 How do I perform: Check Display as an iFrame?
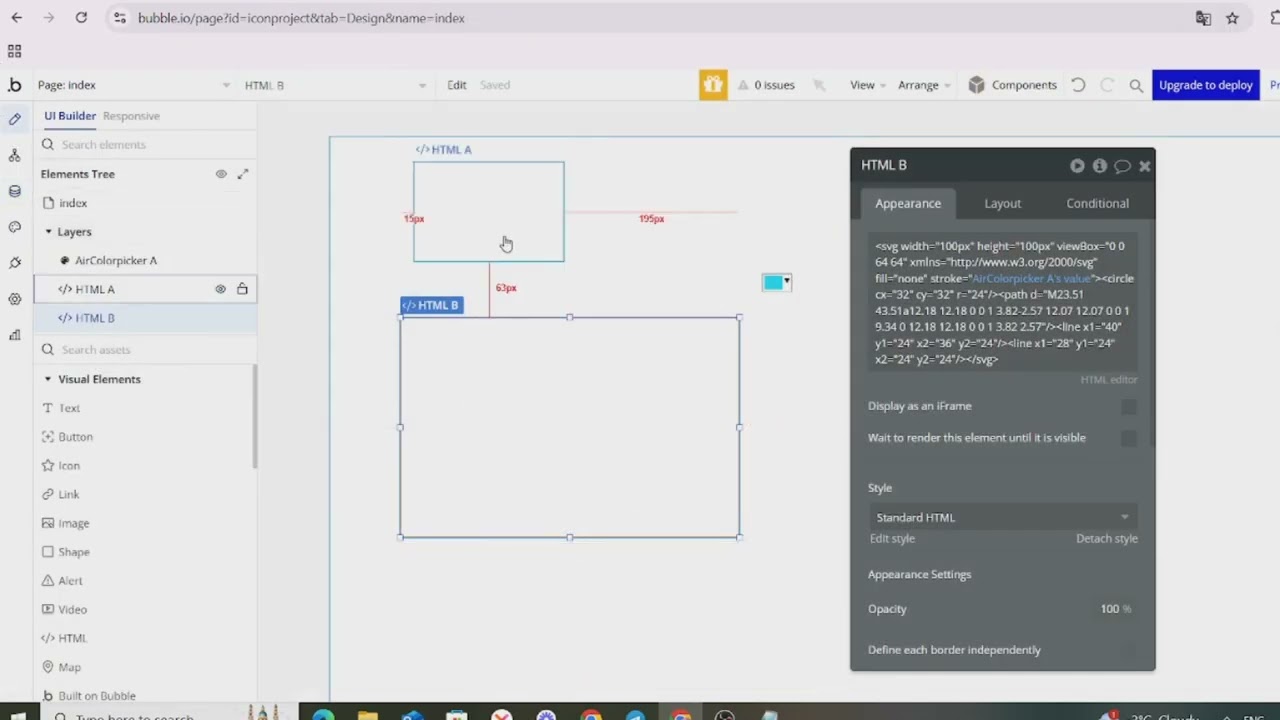click(1128, 406)
